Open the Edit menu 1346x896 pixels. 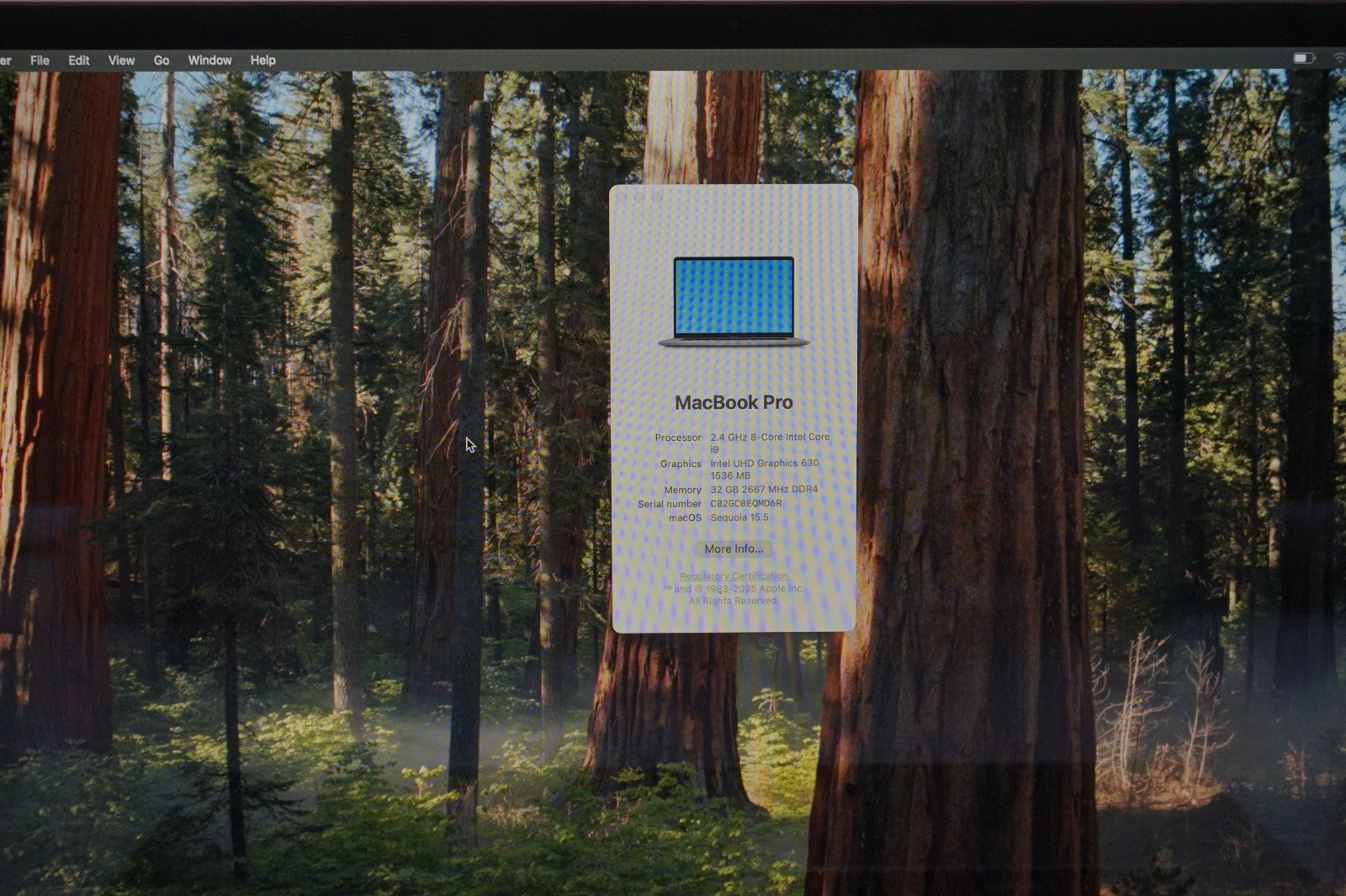[x=79, y=61]
